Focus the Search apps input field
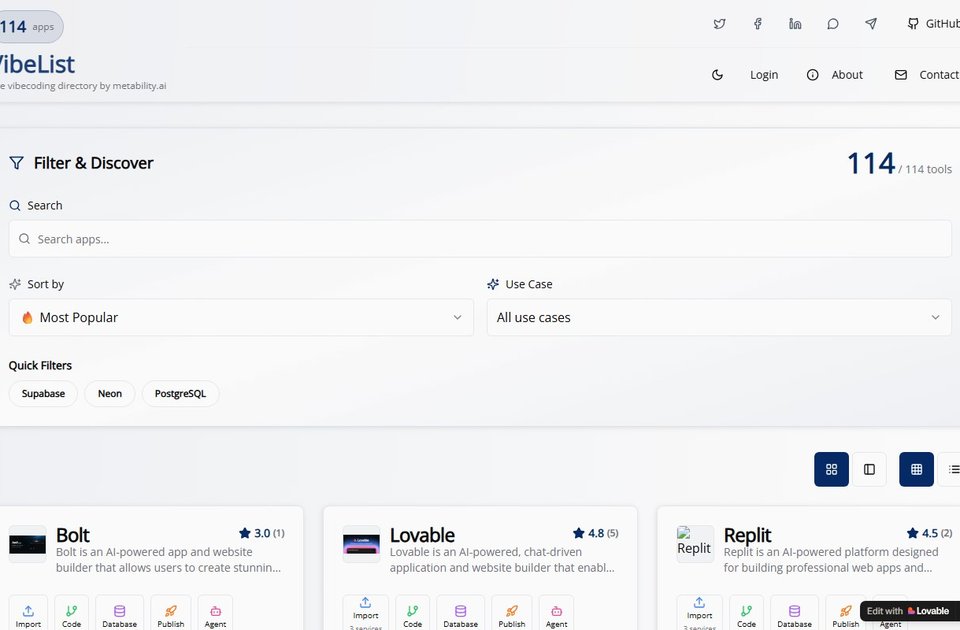 pos(480,239)
